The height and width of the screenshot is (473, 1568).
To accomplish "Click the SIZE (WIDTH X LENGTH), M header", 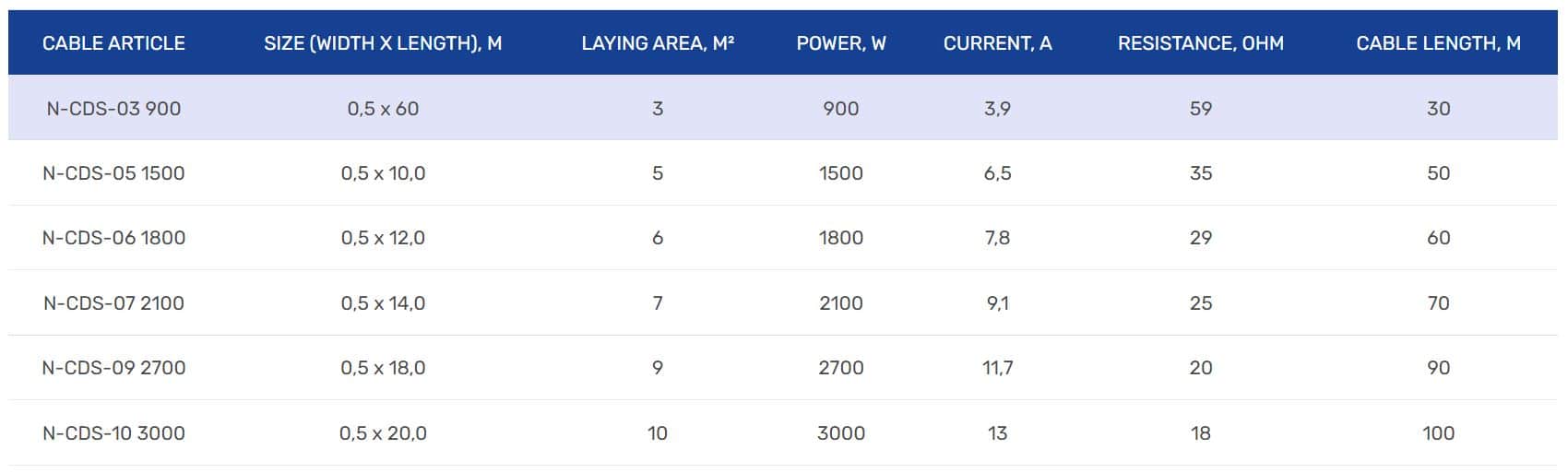I will [x=383, y=43].
